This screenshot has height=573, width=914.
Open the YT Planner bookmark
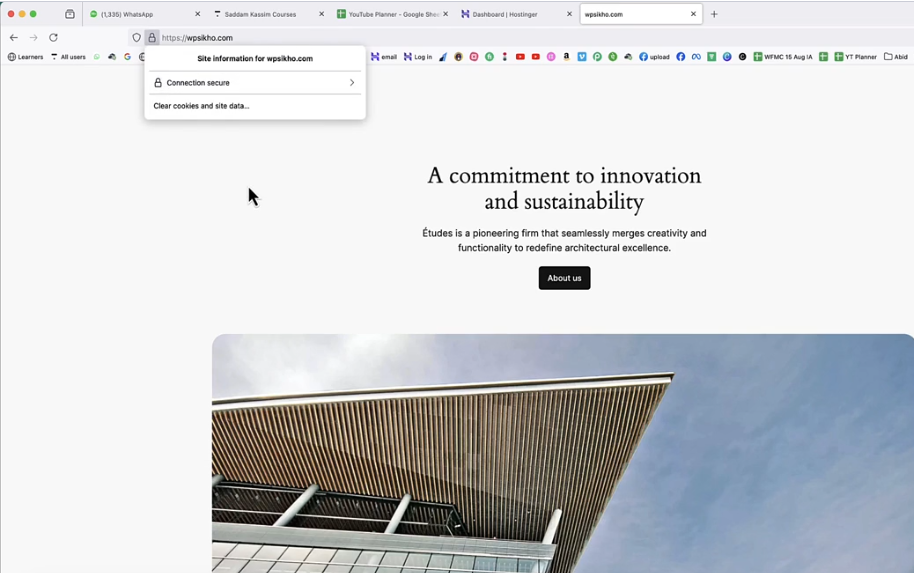pos(855,57)
